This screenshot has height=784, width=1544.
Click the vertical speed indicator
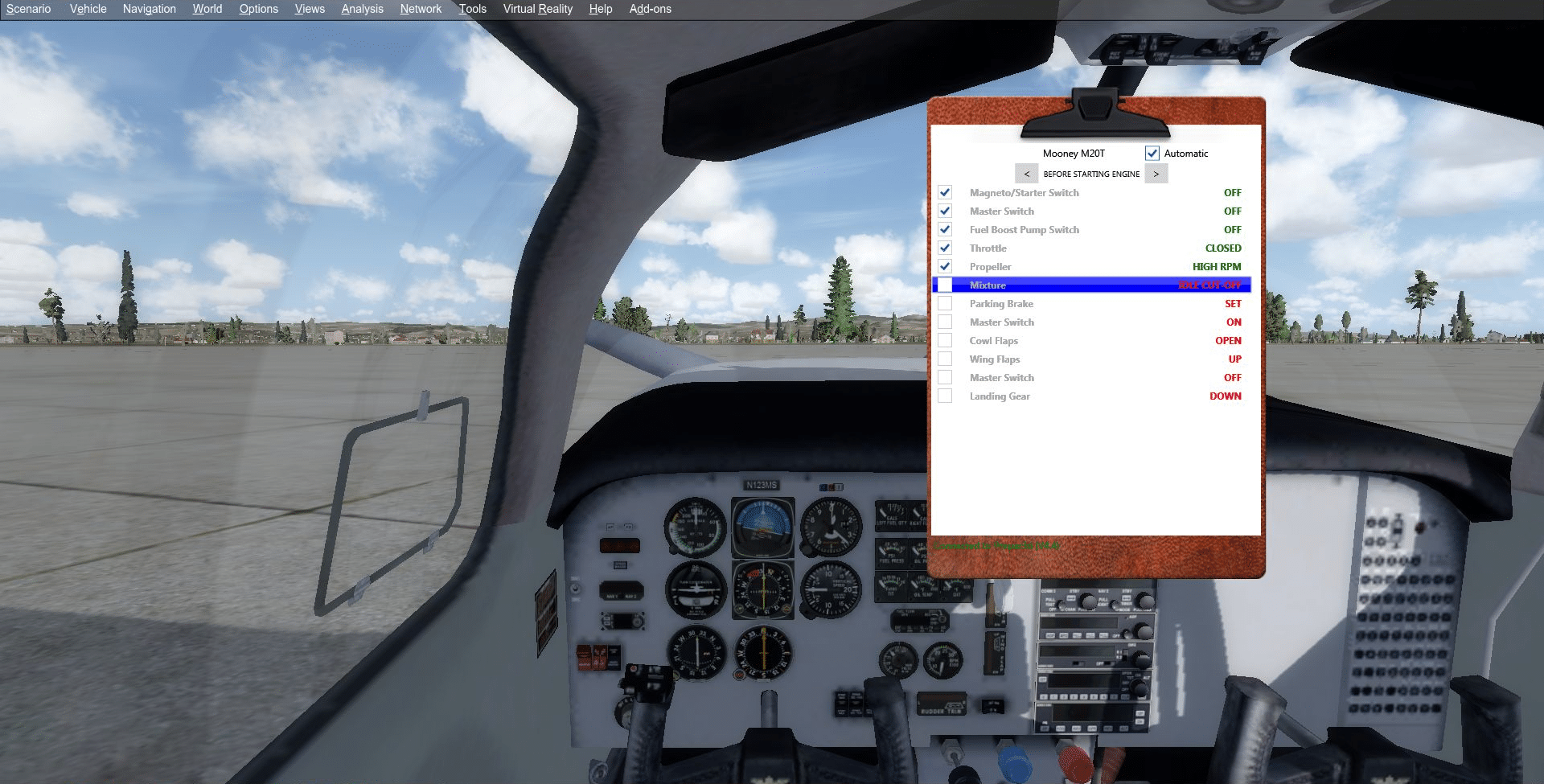click(831, 589)
